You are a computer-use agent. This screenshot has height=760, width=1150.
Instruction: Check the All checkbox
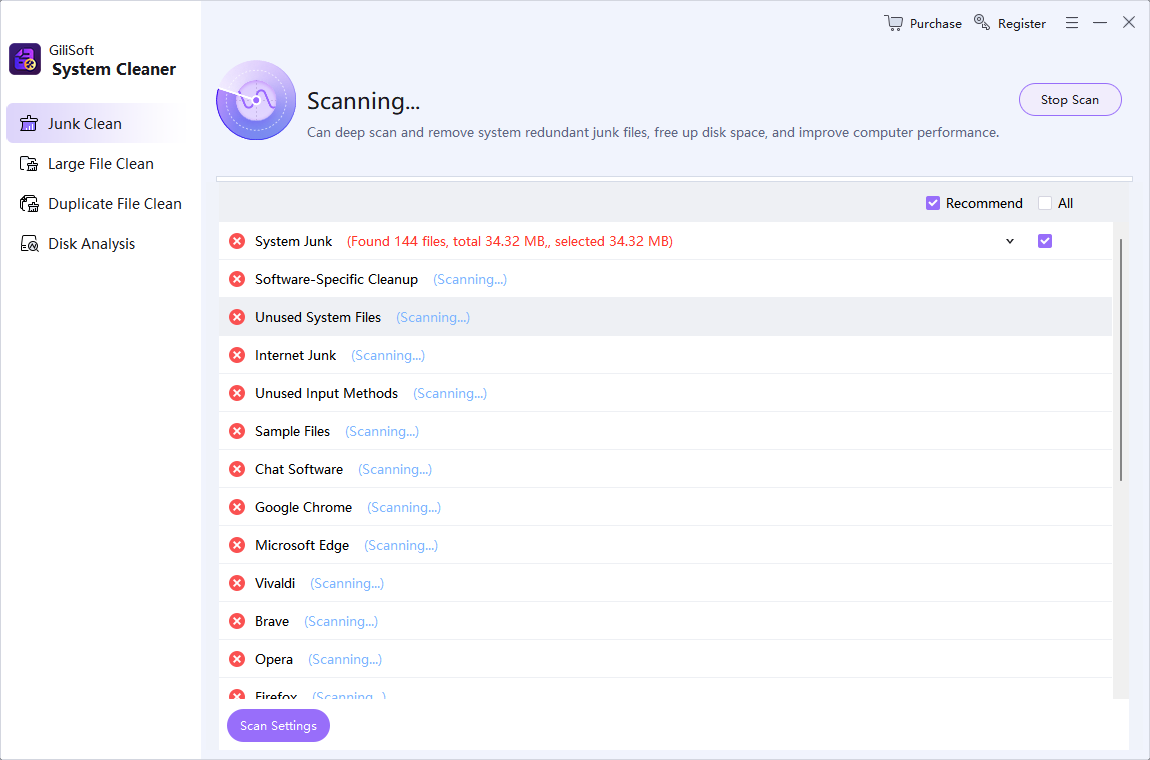pyautogui.click(x=1045, y=203)
